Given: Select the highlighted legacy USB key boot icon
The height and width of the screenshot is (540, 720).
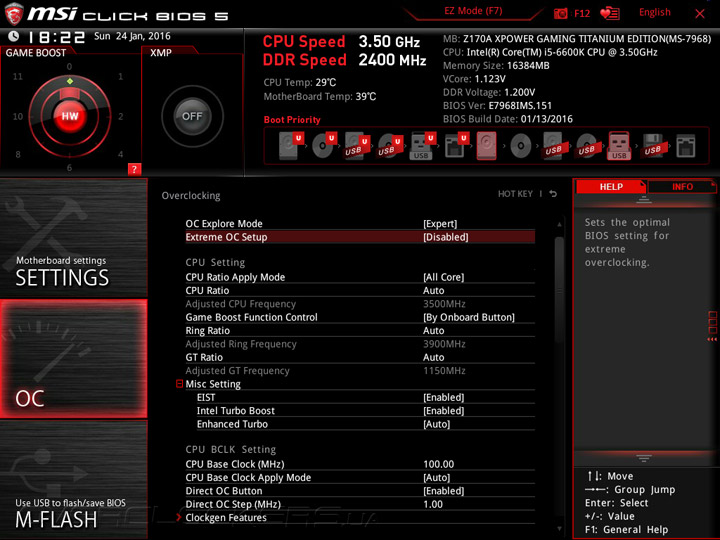Looking at the screenshot, I should click(619, 146).
